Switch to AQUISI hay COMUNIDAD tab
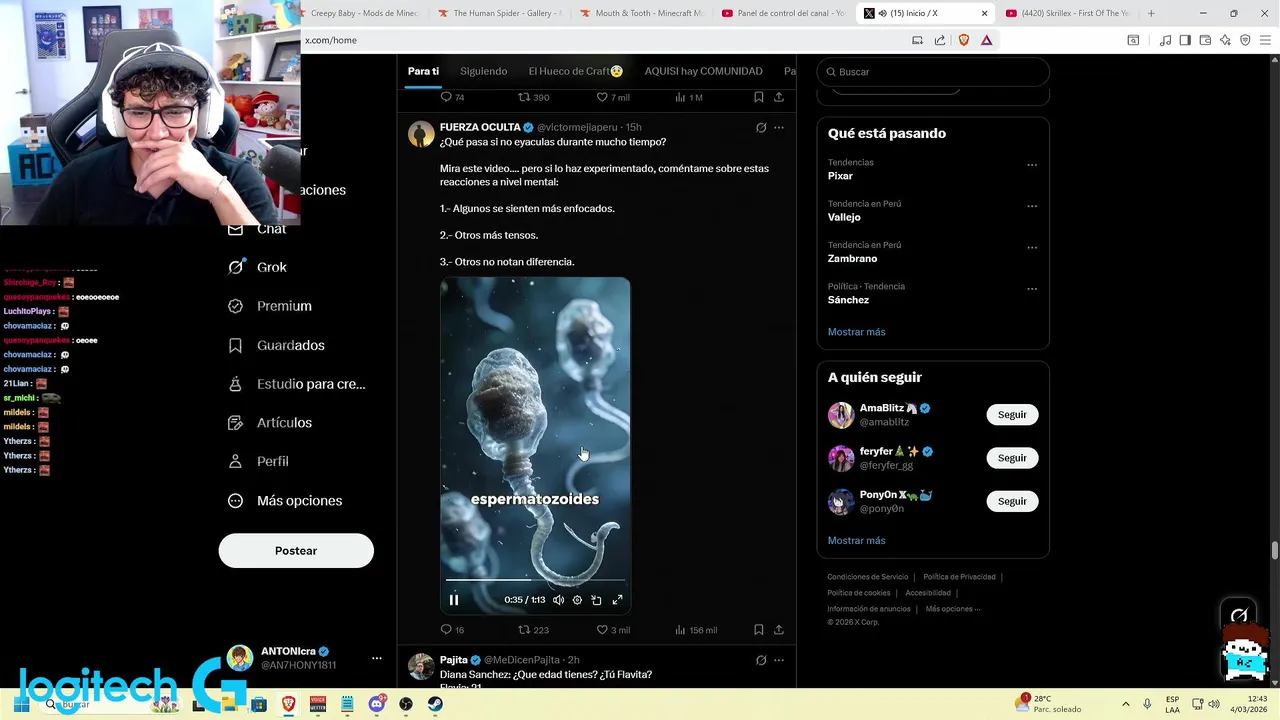1280x720 pixels. point(703,71)
